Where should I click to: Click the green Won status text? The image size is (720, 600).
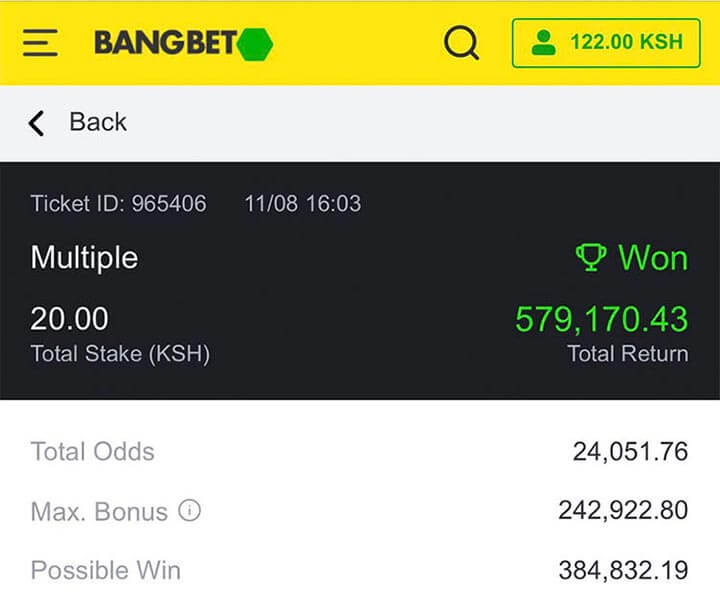tap(653, 258)
